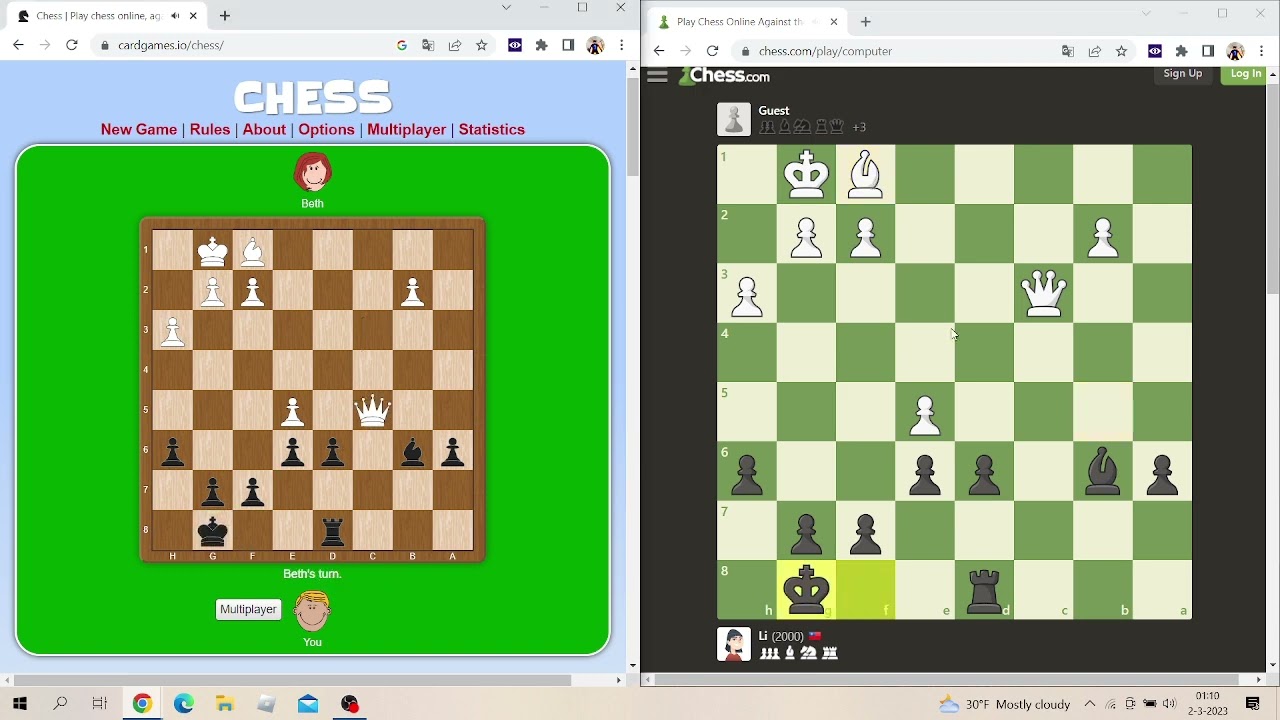The height and width of the screenshot is (720, 1280).
Task: Open File Explorer from the taskbar
Action: (225, 704)
